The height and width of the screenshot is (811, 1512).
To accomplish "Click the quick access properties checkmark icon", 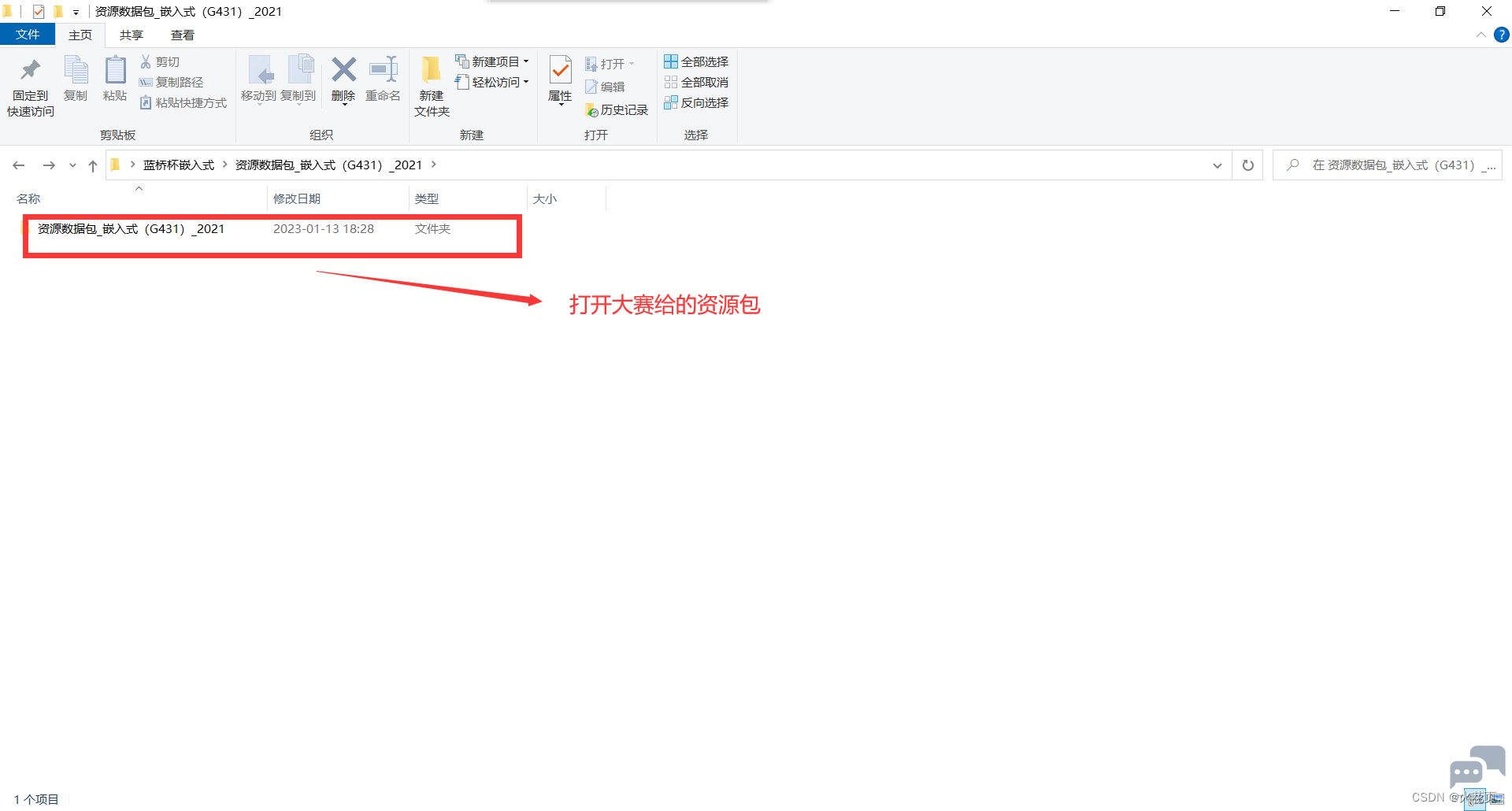I will [x=38, y=11].
